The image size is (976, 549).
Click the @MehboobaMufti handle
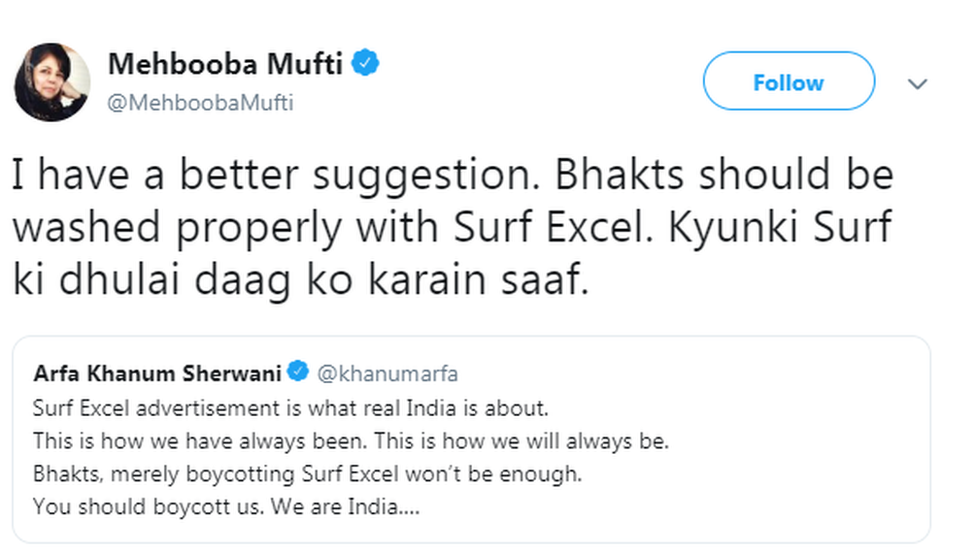[x=200, y=104]
